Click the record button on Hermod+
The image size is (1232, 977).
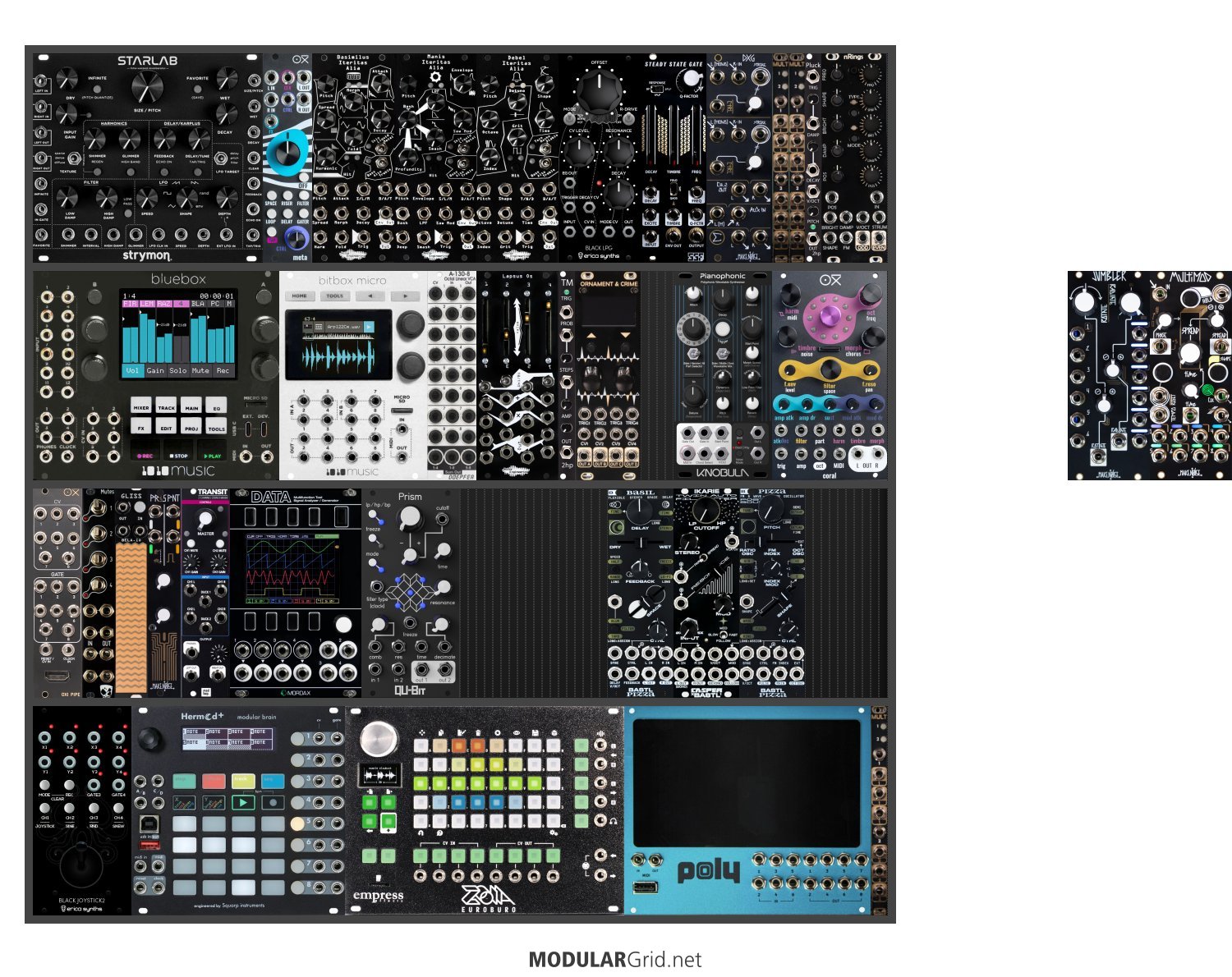click(x=273, y=802)
